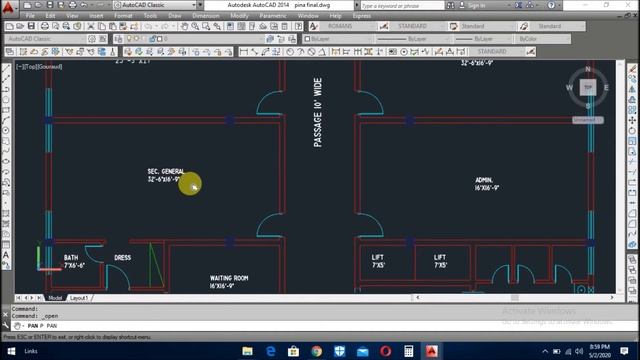
Task: Open Google Chrome from taskbar
Action: click(x=316, y=351)
